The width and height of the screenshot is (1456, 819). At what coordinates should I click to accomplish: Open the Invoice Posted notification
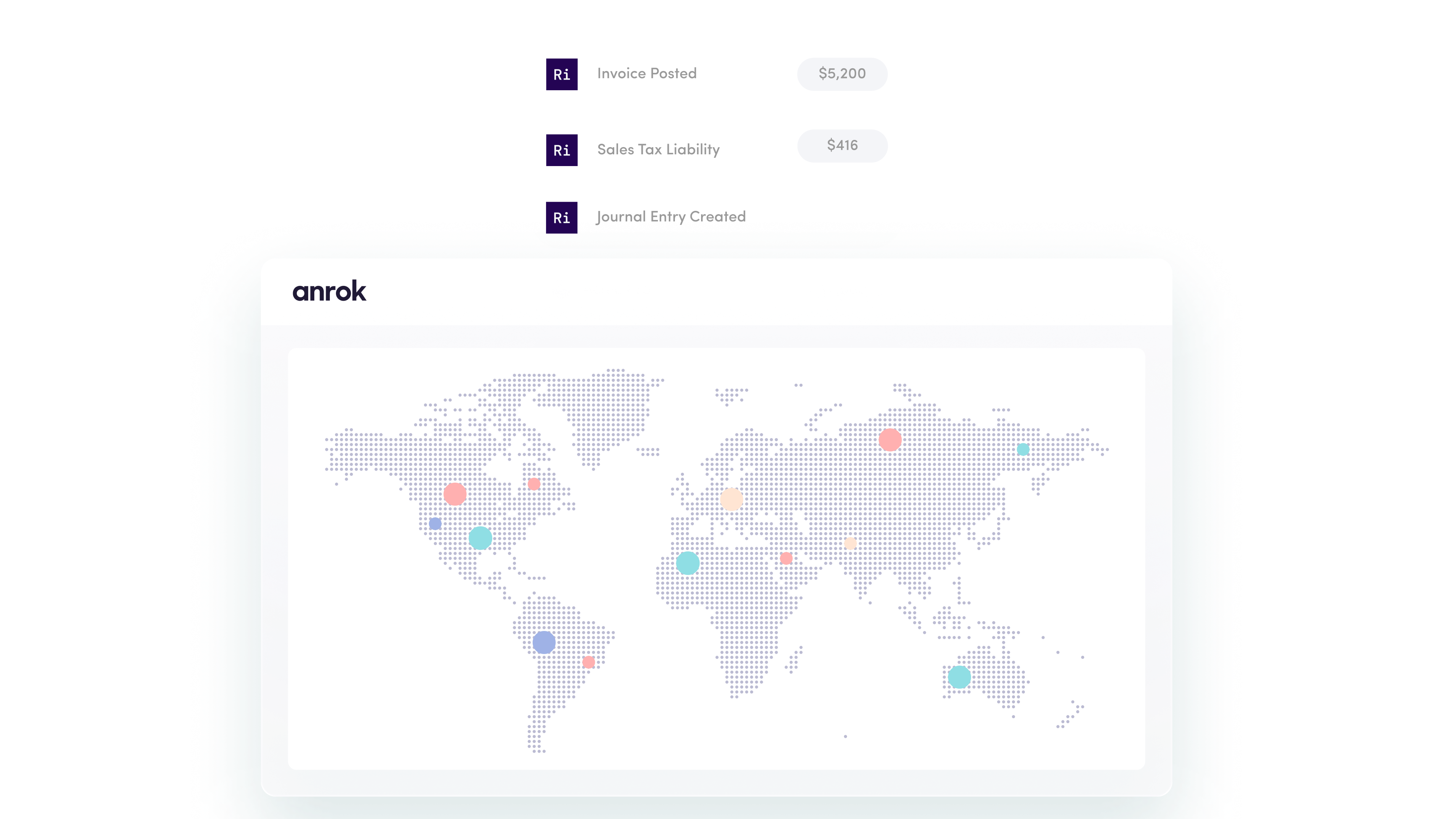[647, 74]
